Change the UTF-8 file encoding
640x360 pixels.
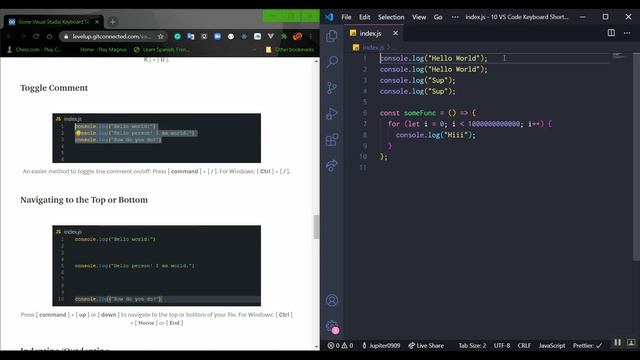click(502, 345)
